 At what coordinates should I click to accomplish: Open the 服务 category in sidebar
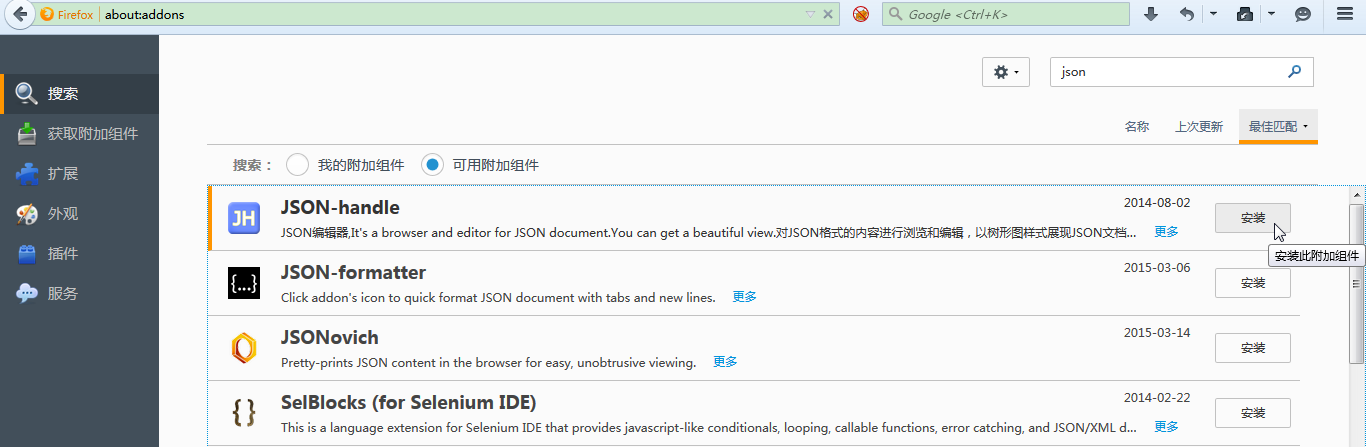(79, 294)
